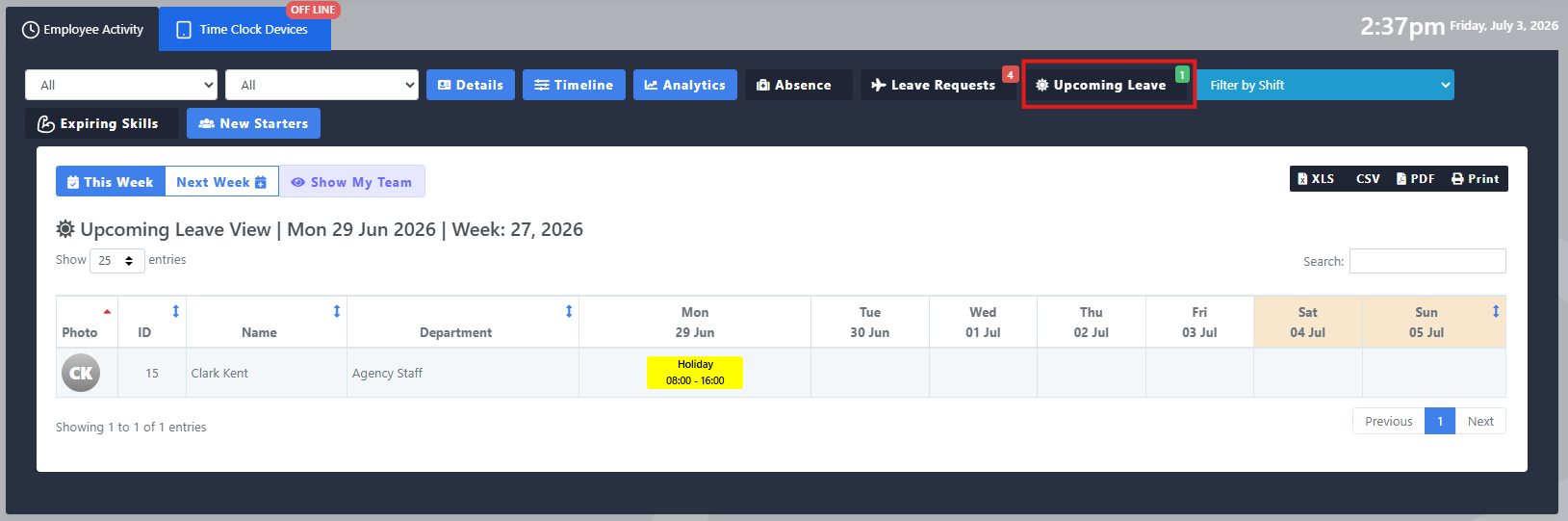Open the Details view
Screen dimensions: 1568x521
(471, 85)
